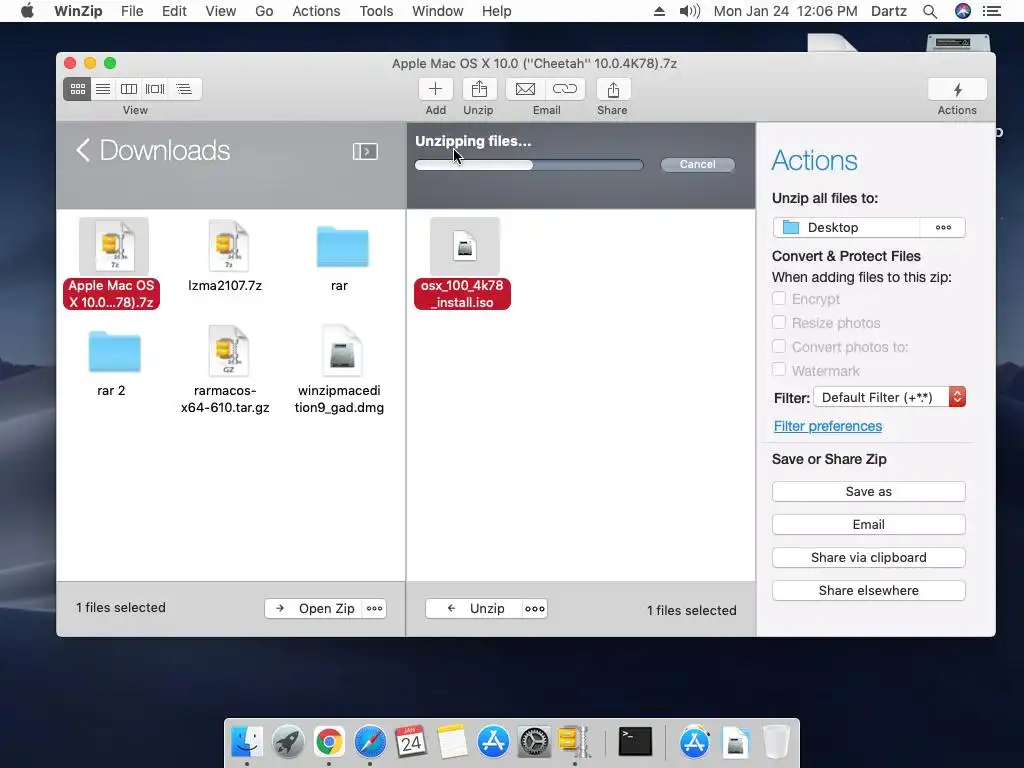Image resolution: width=1024 pixels, height=768 pixels.
Task: Select osx_100_4k78_install.iso in the archive
Action: [x=463, y=264]
